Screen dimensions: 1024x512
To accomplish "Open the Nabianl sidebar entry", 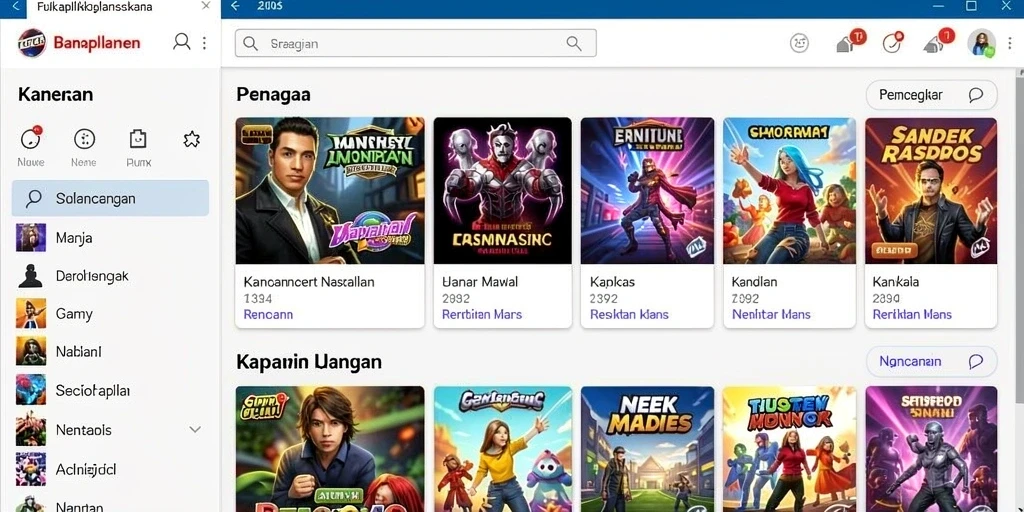I will tap(110, 351).
